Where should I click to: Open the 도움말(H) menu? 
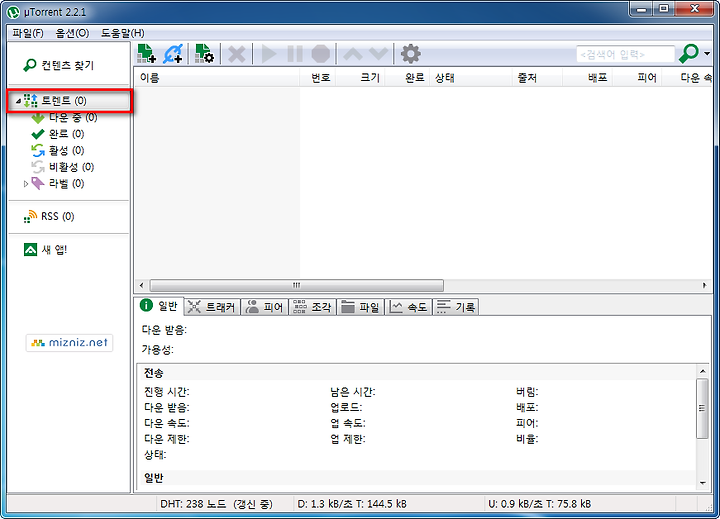[x=123, y=33]
